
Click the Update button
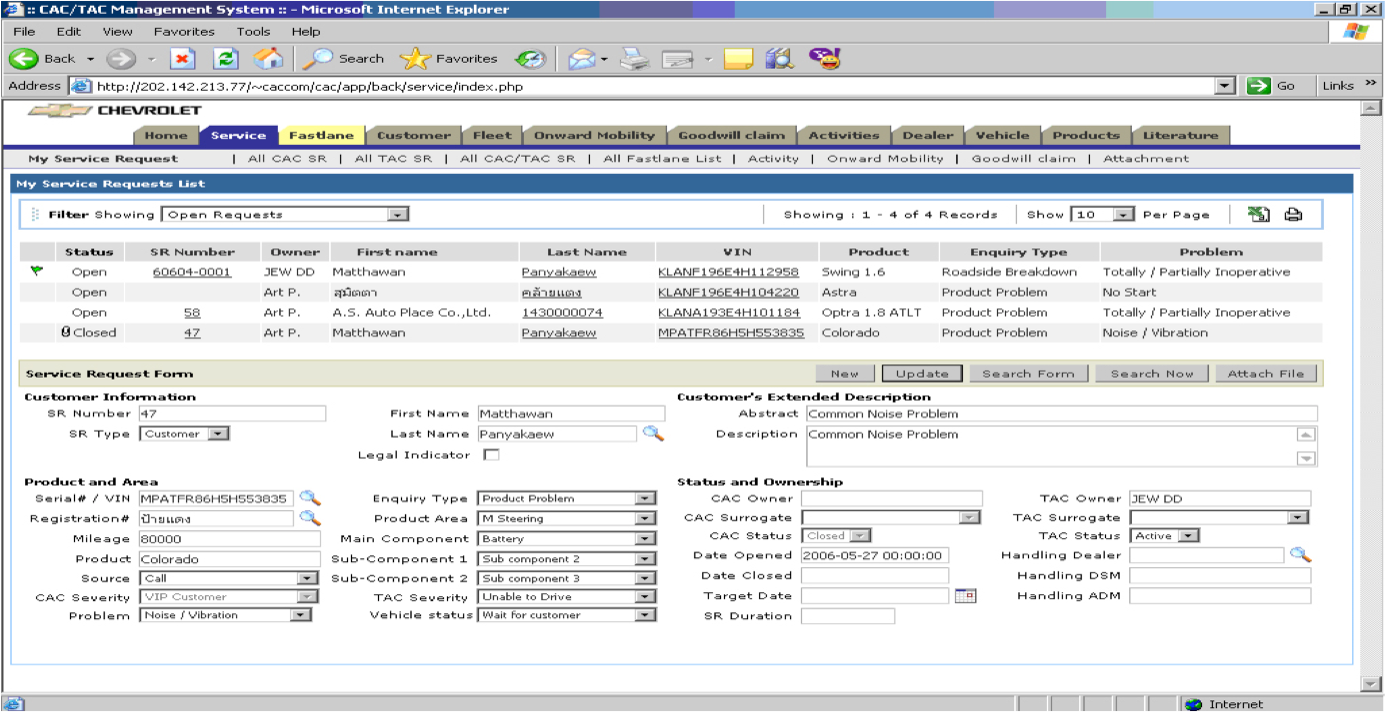point(922,373)
